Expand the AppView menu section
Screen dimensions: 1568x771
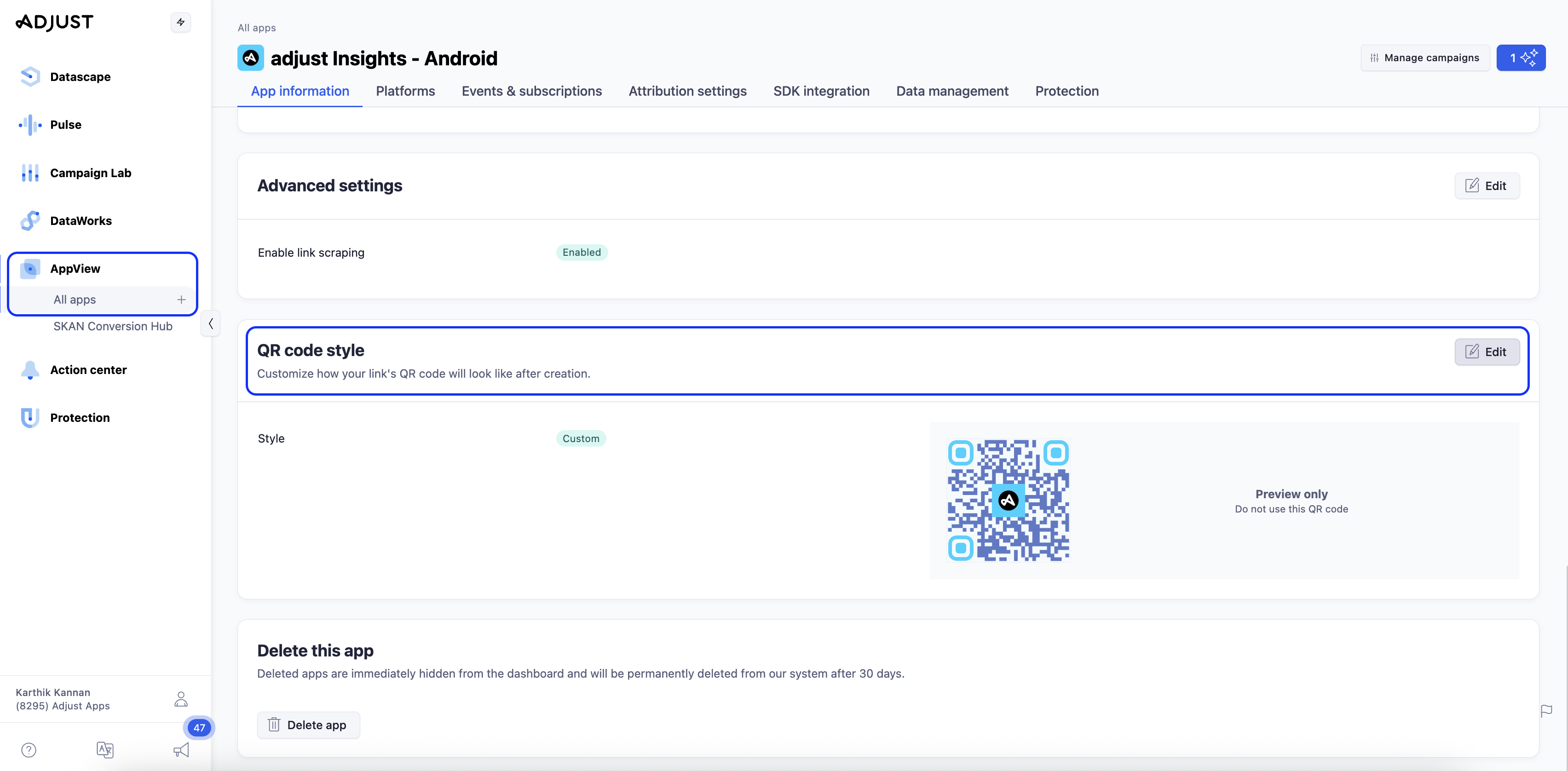point(75,269)
